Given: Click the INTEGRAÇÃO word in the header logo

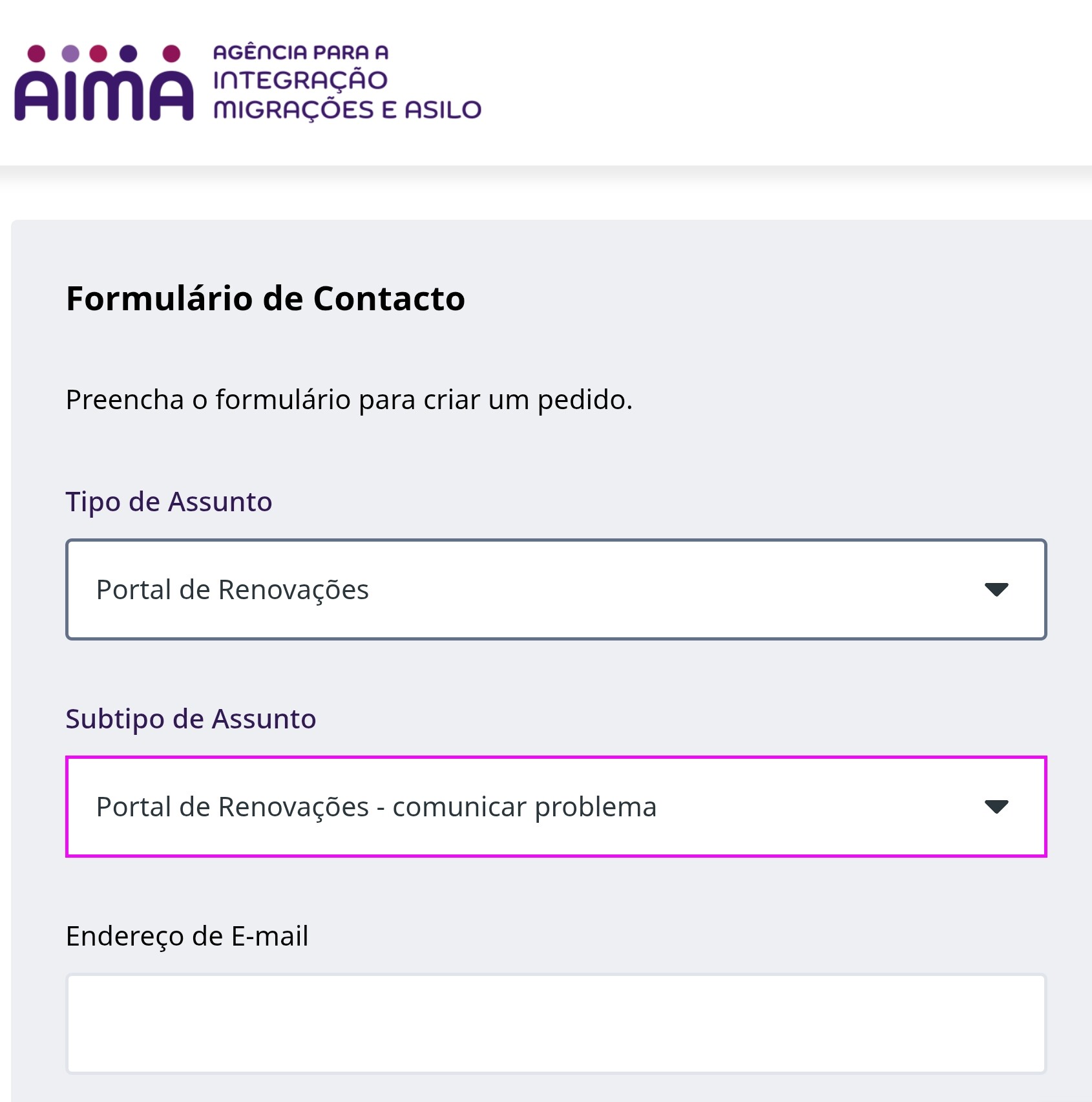Looking at the screenshot, I should coord(300,80).
